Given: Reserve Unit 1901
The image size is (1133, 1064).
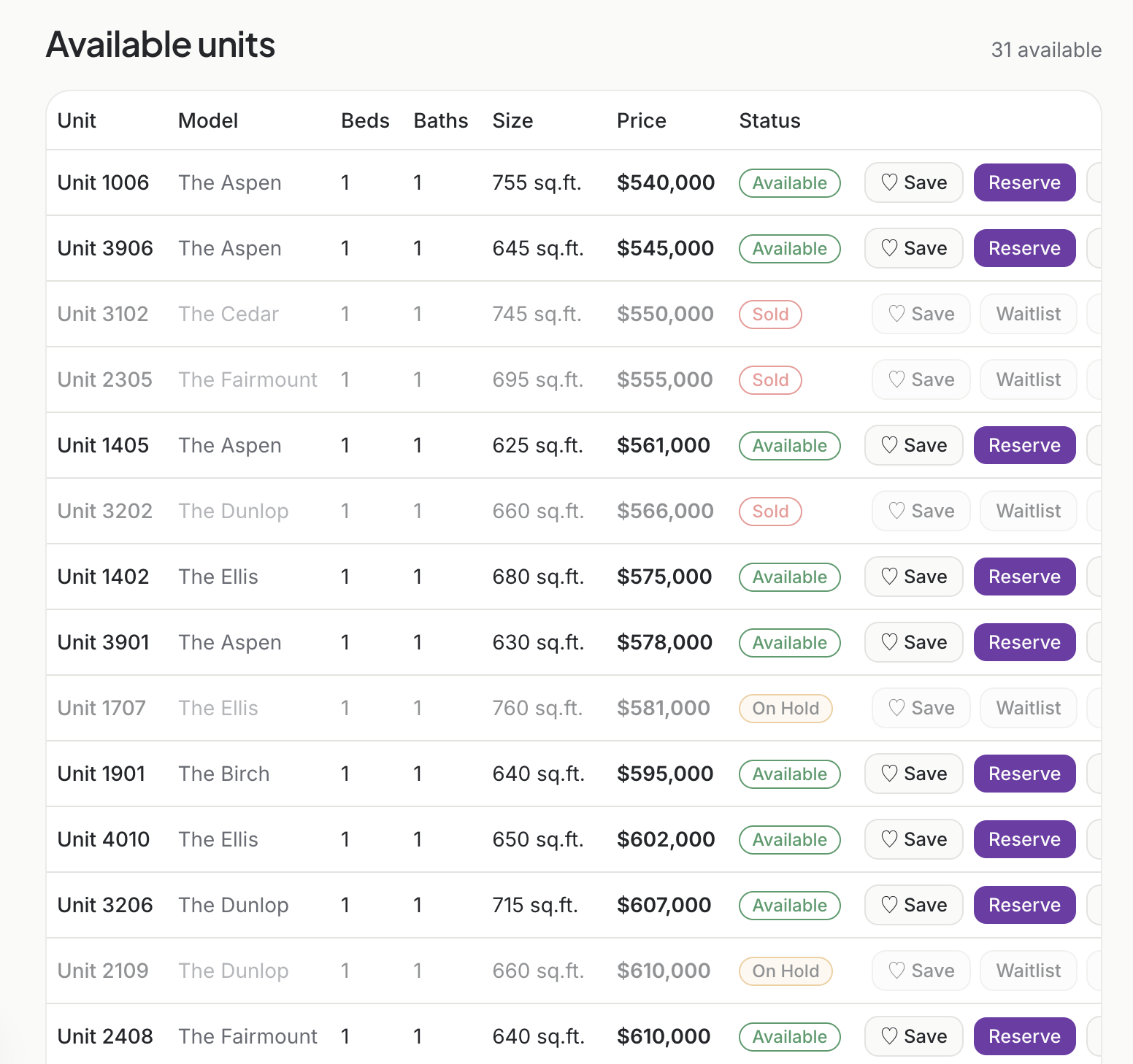Looking at the screenshot, I should tap(1024, 774).
